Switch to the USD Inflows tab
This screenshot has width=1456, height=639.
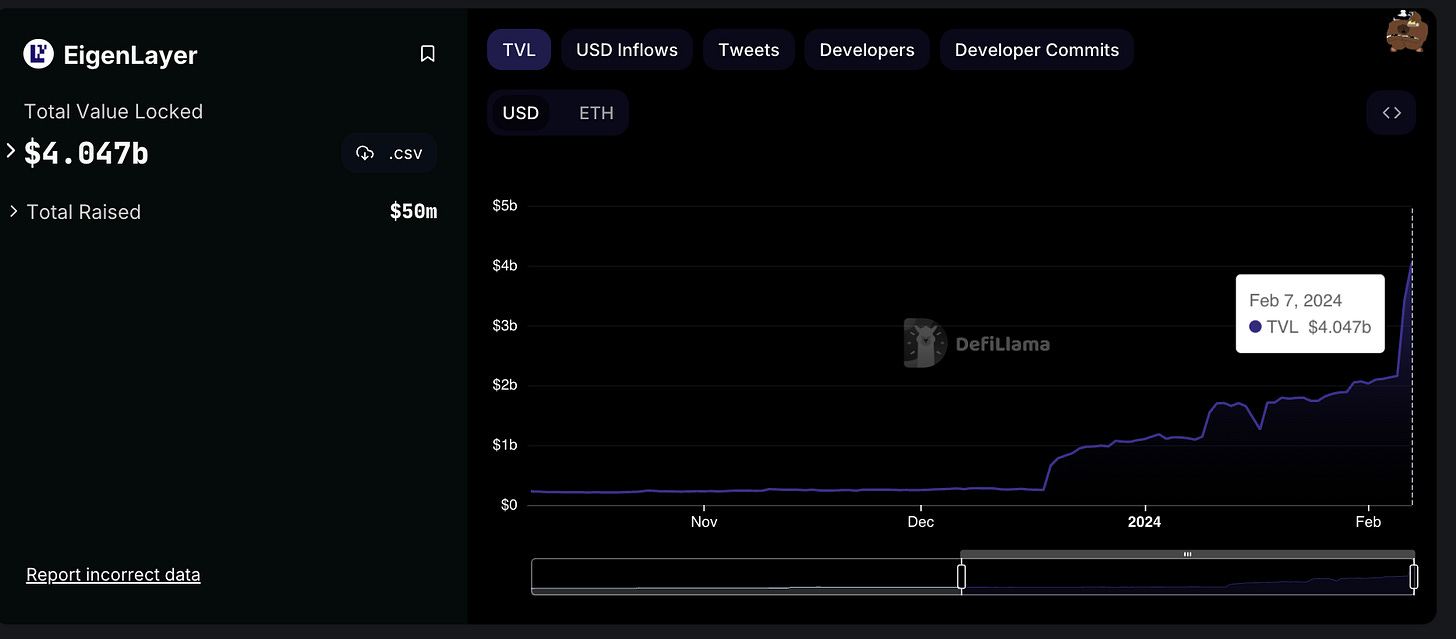(627, 49)
